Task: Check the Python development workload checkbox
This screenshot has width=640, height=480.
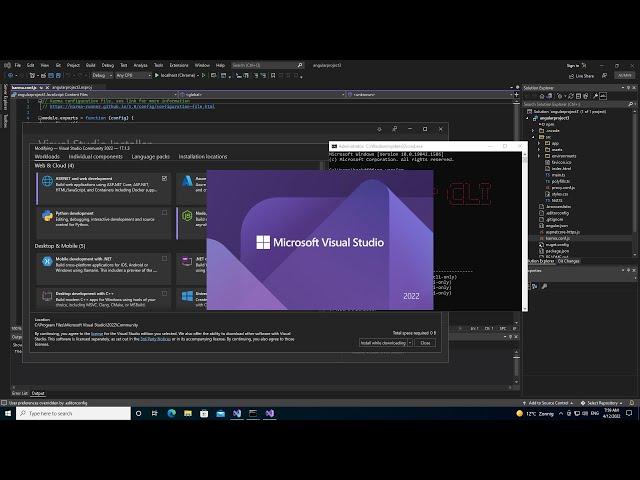Action: [164, 213]
